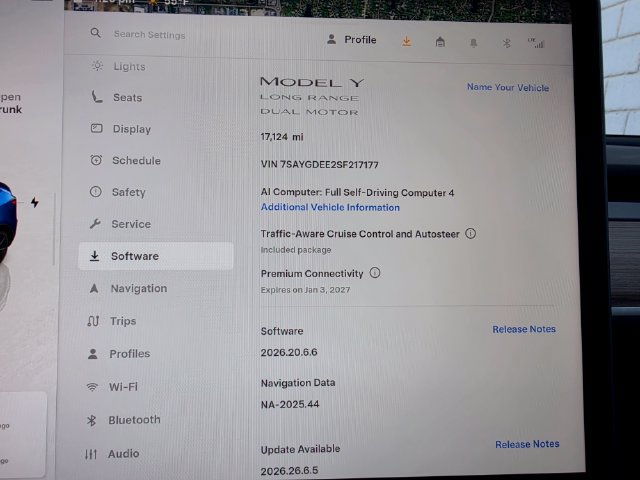
Task: Tap the Bluetooth icon in the top bar
Action: coord(507,43)
